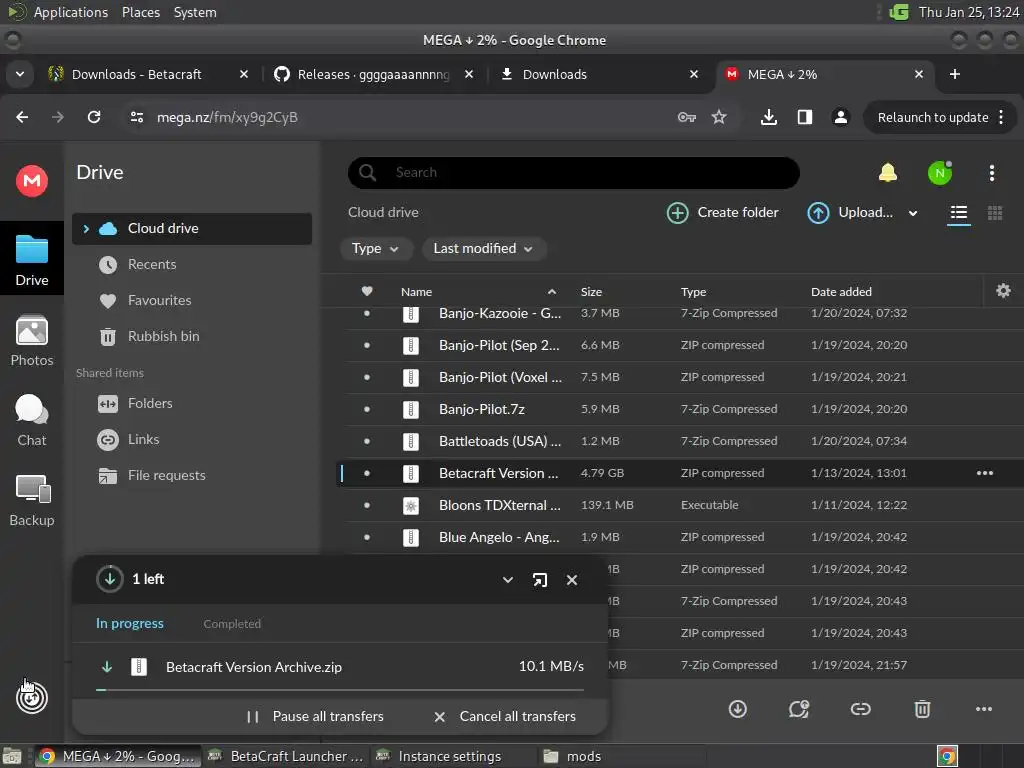Click the site info icon in address bar

pyautogui.click(x=137, y=117)
